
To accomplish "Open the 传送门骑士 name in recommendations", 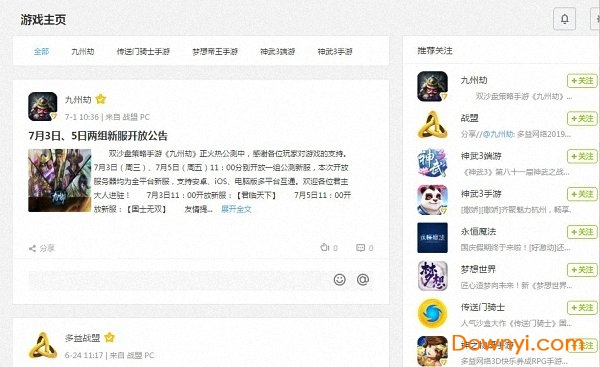I will pyautogui.click(x=483, y=307).
